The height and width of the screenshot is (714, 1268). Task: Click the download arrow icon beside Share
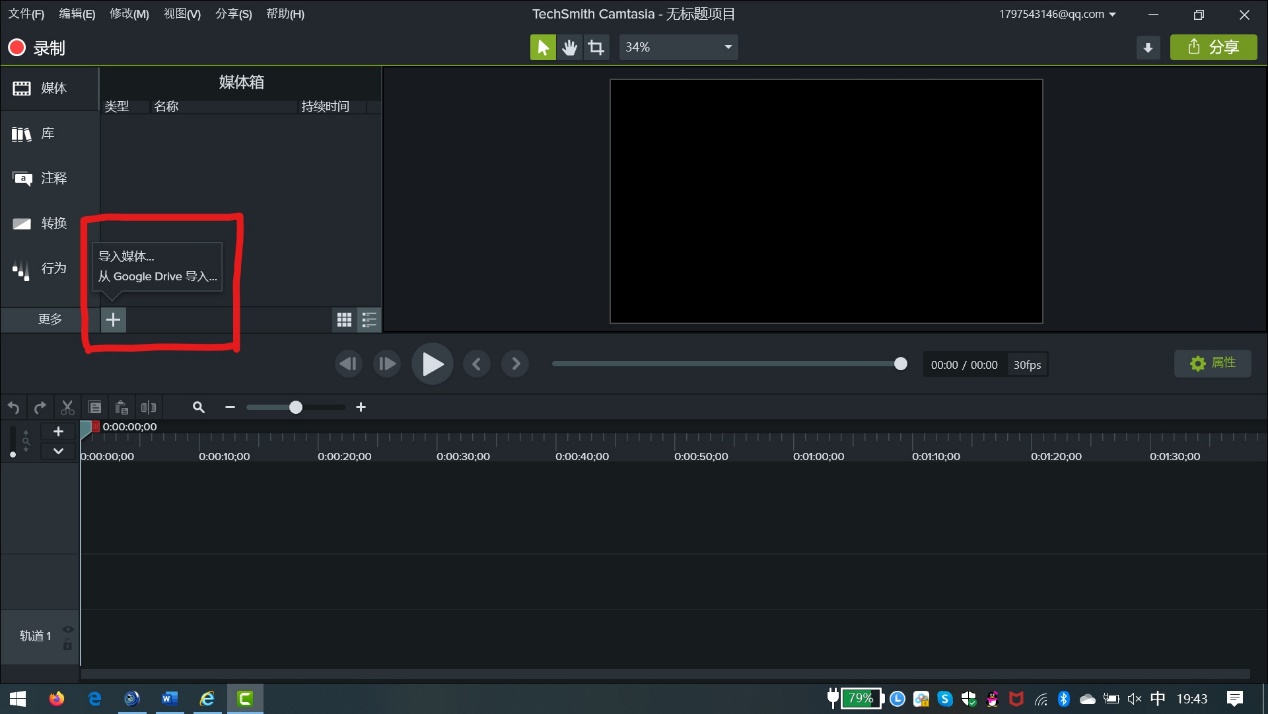point(1148,47)
